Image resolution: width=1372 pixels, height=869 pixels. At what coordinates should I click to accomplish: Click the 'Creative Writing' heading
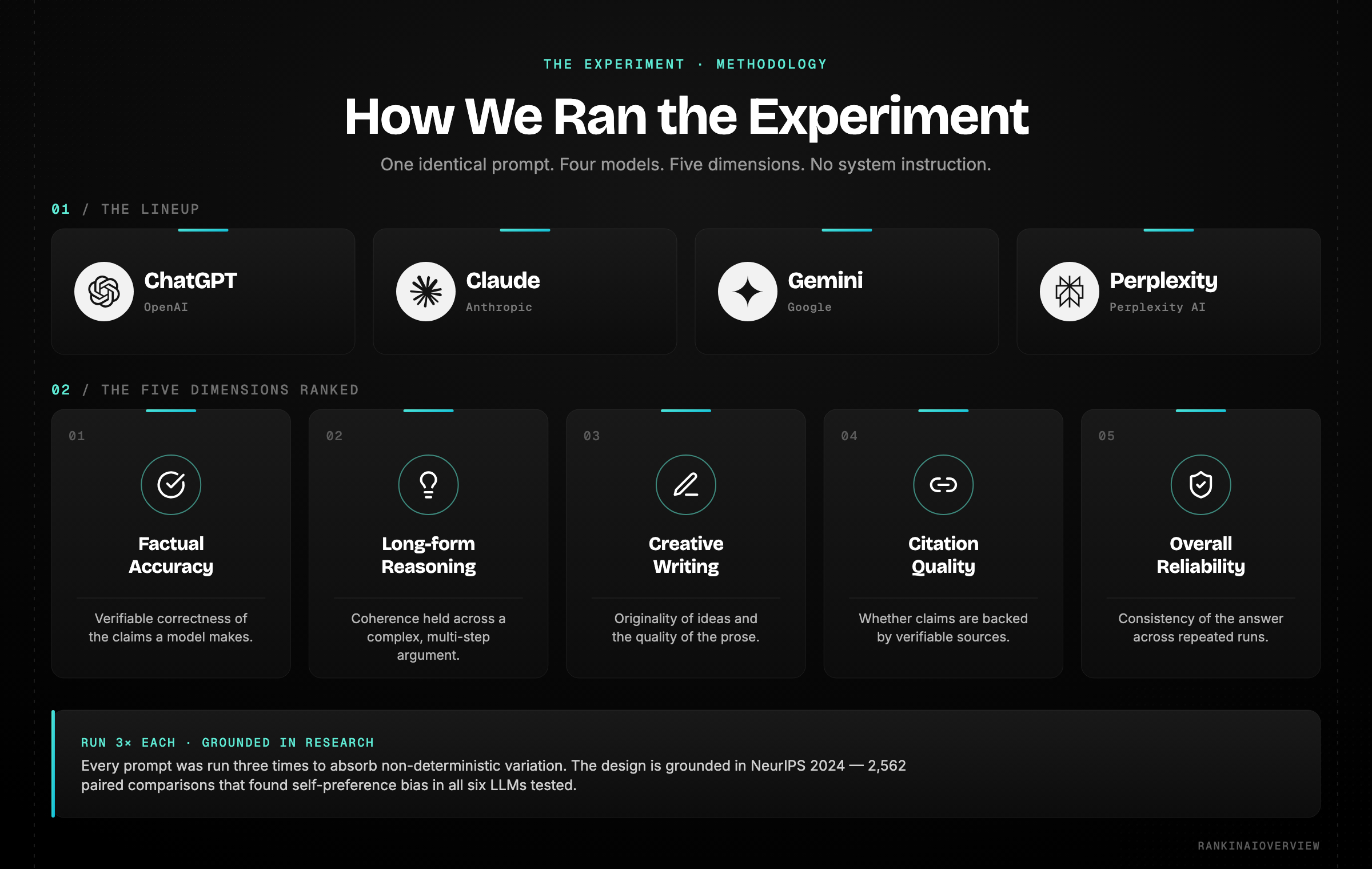[686, 555]
